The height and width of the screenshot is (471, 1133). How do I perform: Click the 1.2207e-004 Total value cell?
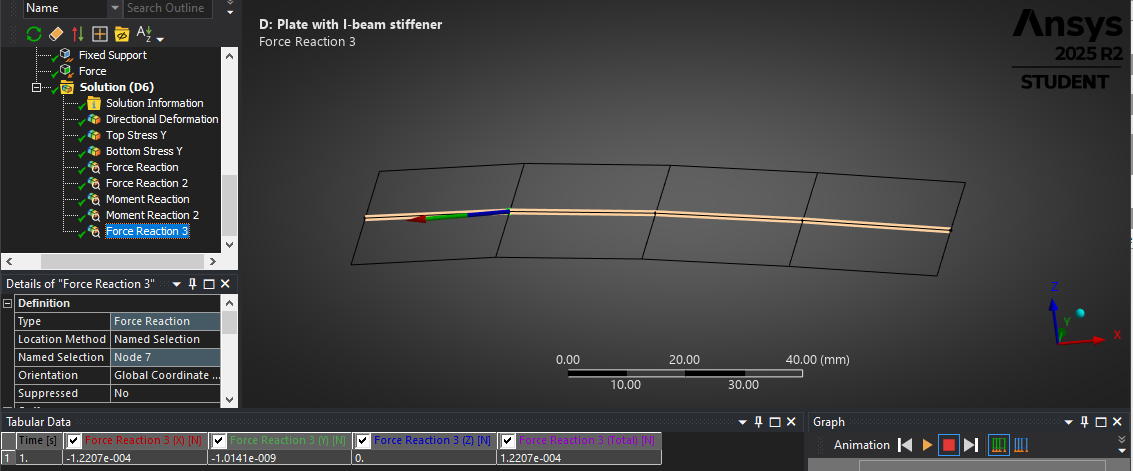[x=579, y=458]
